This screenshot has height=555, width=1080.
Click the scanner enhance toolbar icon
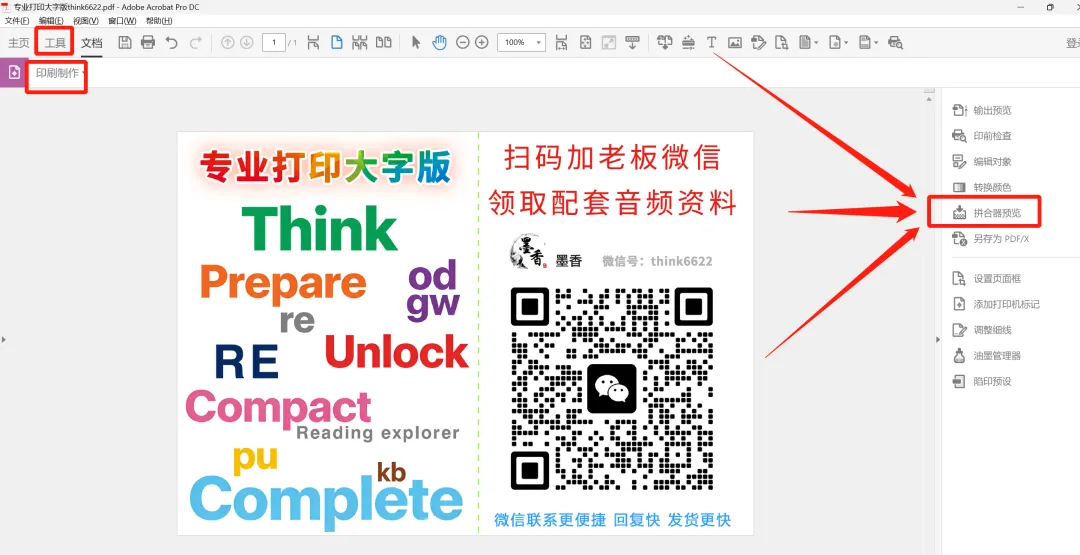click(x=688, y=43)
